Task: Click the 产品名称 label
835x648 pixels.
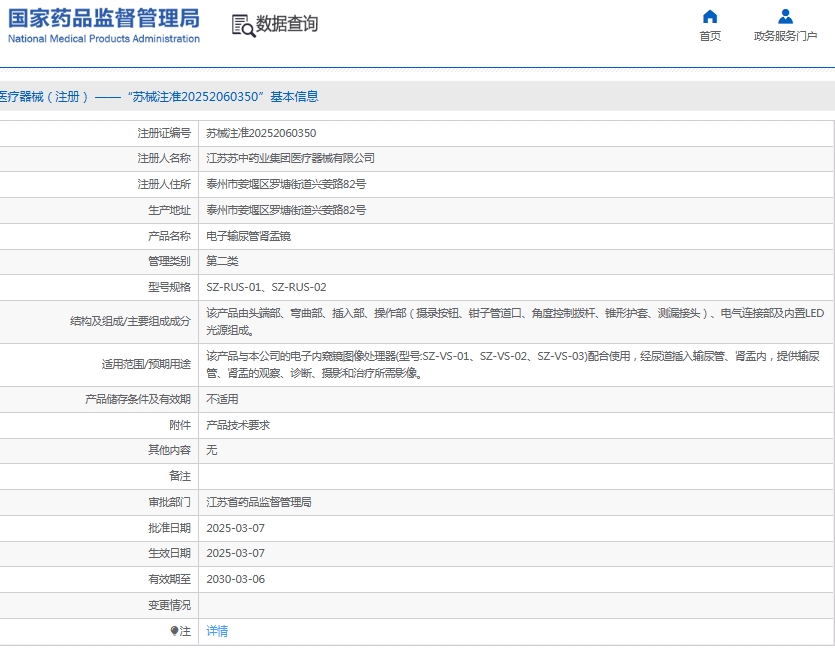Action: [x=169, y=236]
